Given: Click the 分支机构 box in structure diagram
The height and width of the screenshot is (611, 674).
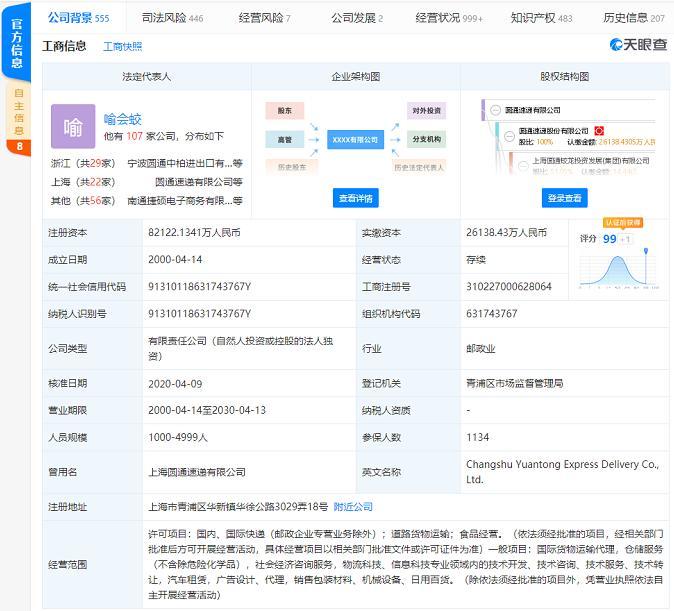Looking at the screenshot, I should point(426,139).
